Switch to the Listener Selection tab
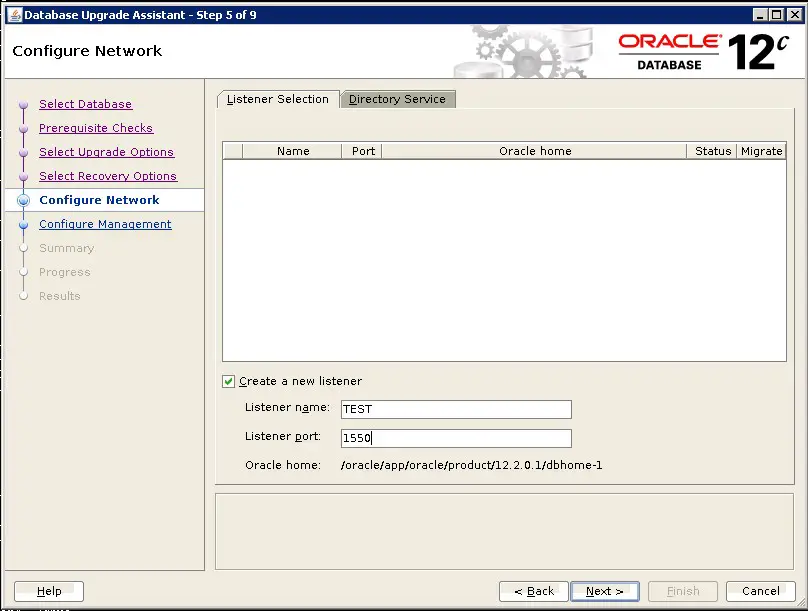The height and width of the screenshot is (611, 808). (278, 99)
